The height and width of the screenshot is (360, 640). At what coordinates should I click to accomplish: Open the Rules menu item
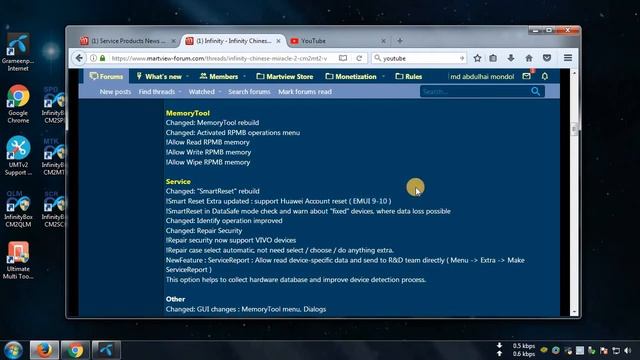[409, 76]
